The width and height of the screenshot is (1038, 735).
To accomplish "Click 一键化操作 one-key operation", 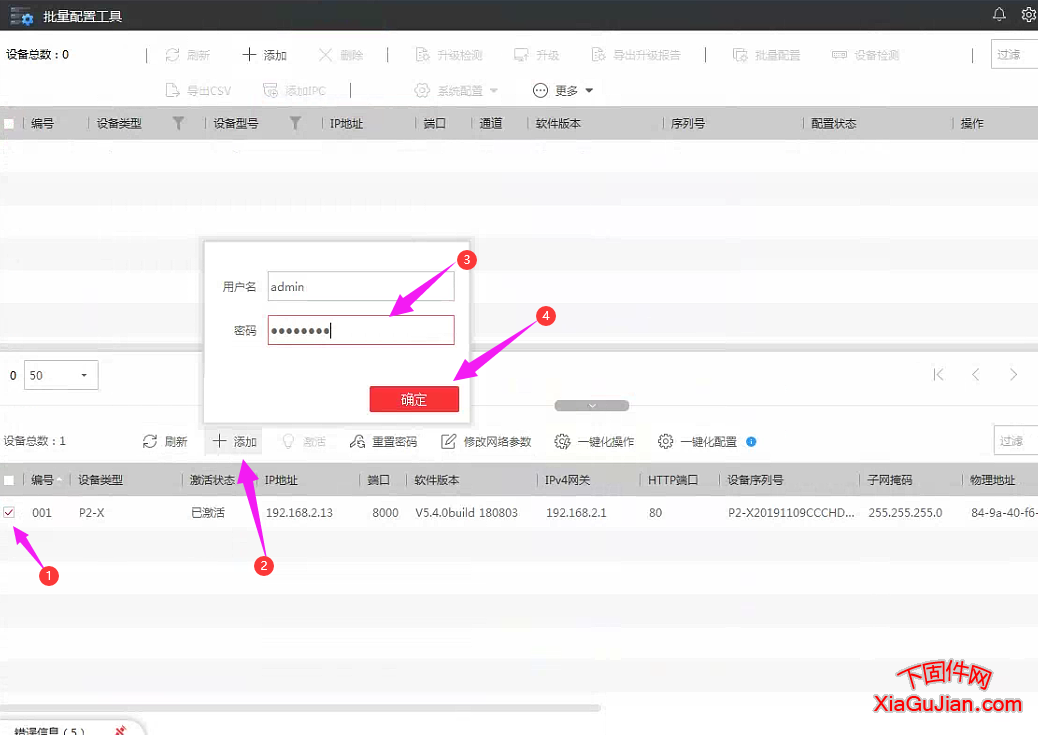I will 594,442.
